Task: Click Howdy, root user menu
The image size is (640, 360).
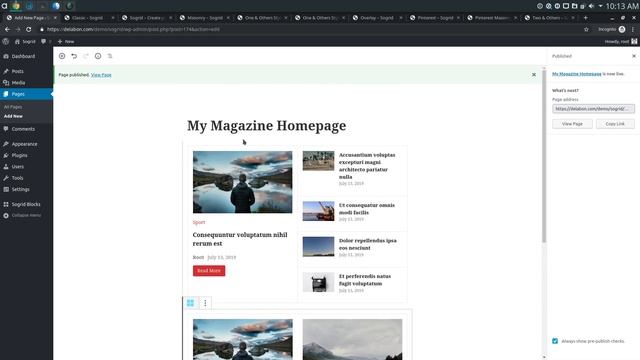Action: [620, 41]
